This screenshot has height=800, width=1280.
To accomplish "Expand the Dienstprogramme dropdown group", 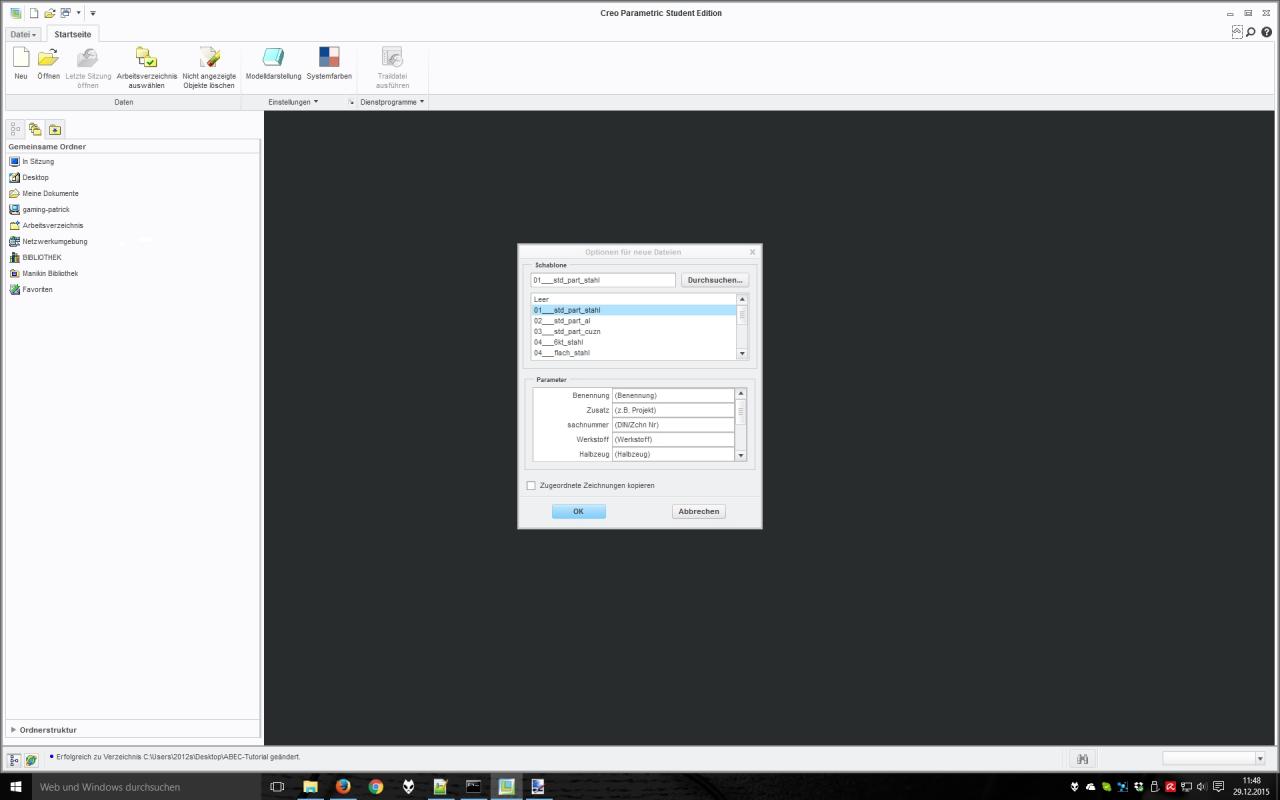I will 392,102.
